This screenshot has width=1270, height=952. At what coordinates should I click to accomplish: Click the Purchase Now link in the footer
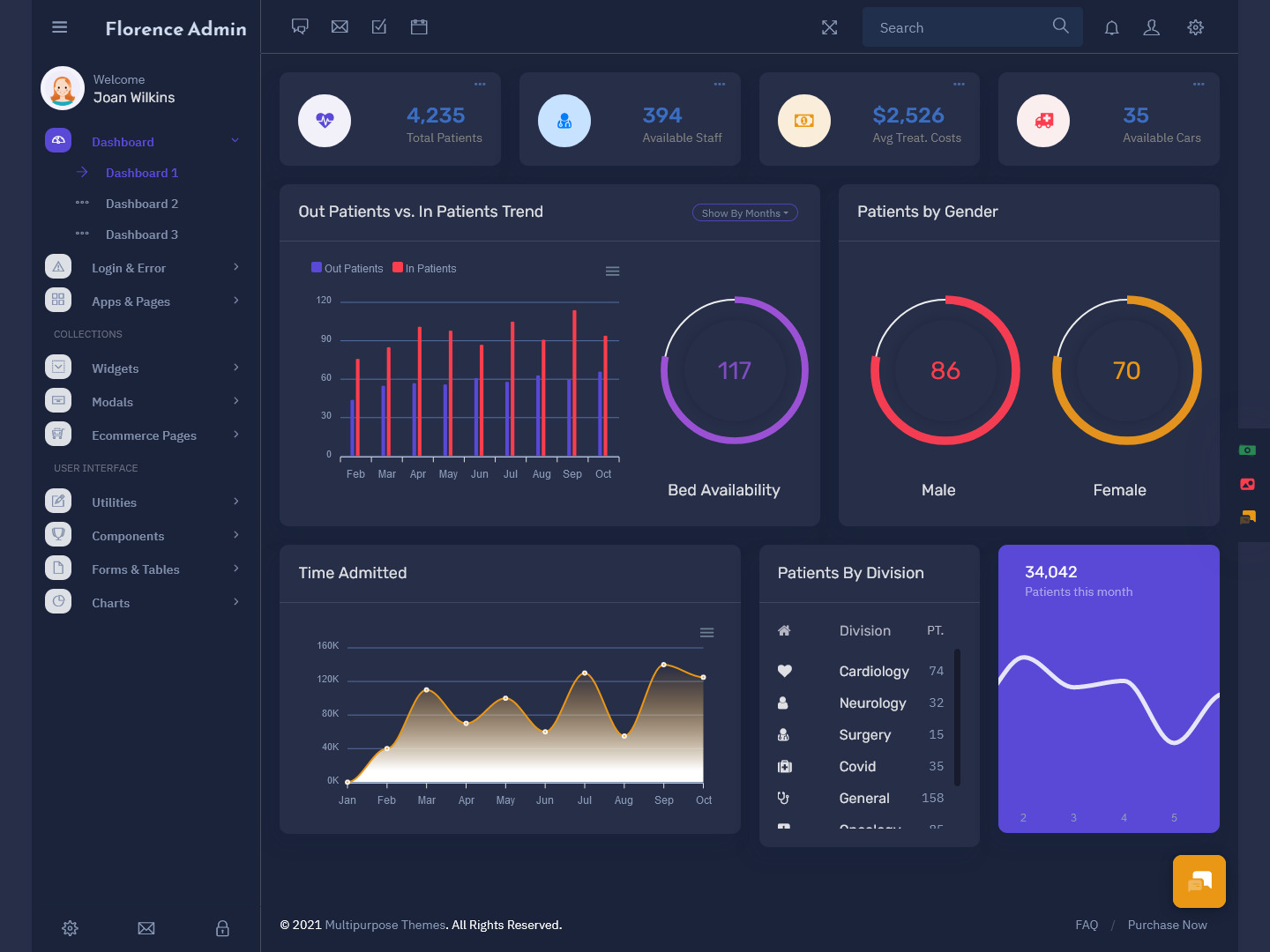click(1167, 925)
